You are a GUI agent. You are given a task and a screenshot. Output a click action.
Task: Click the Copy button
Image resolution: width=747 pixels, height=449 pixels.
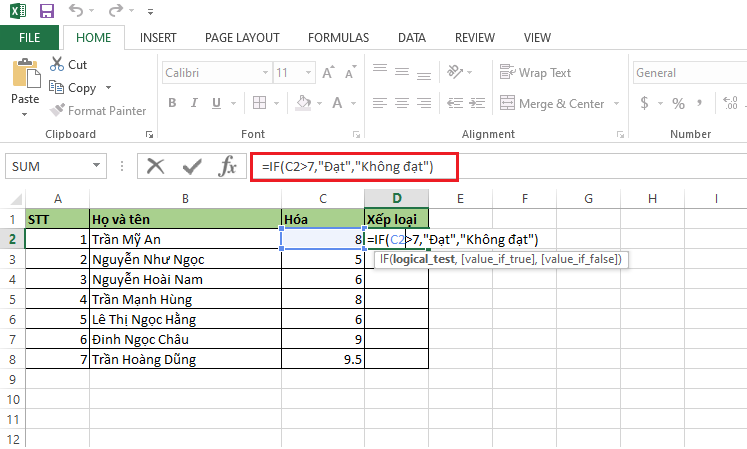(74, 88)
